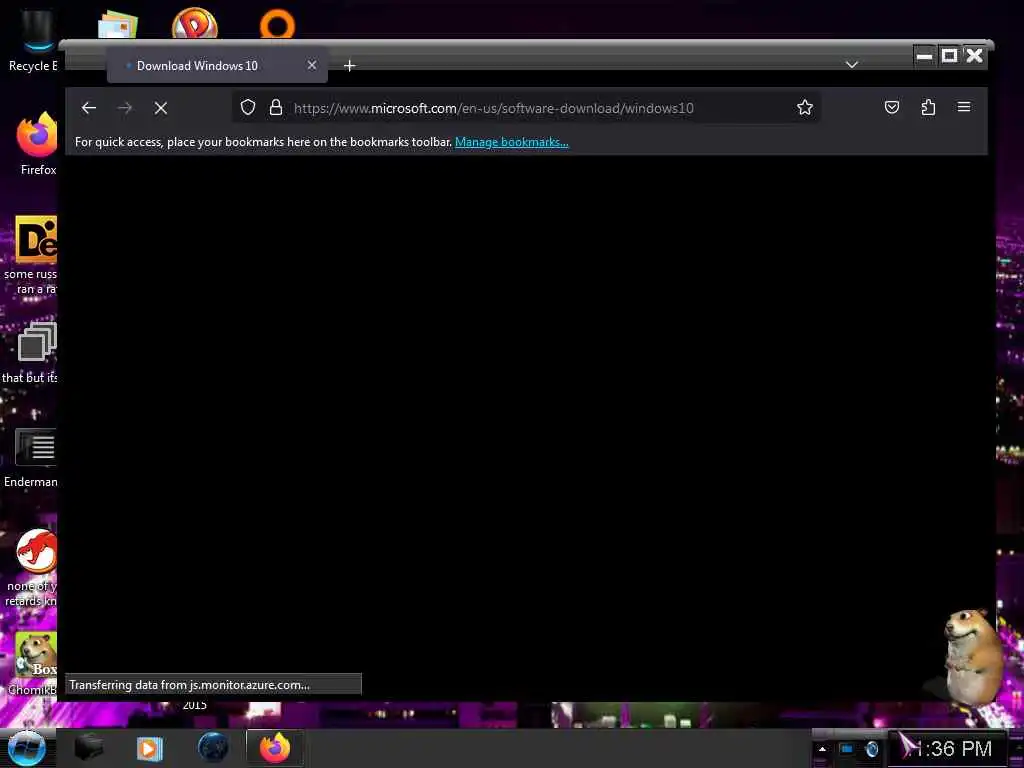Launch the media player taskbar icon
1024x768 pixels.
(150, 748)
